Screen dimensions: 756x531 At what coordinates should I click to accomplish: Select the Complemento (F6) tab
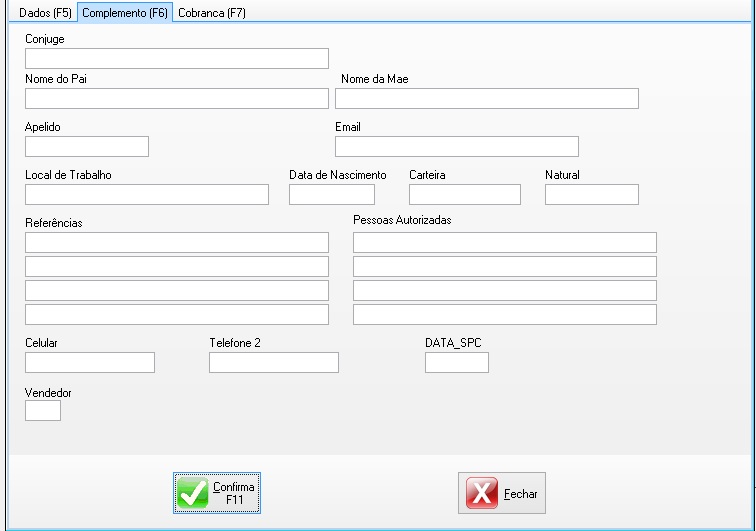coord(125,13)
